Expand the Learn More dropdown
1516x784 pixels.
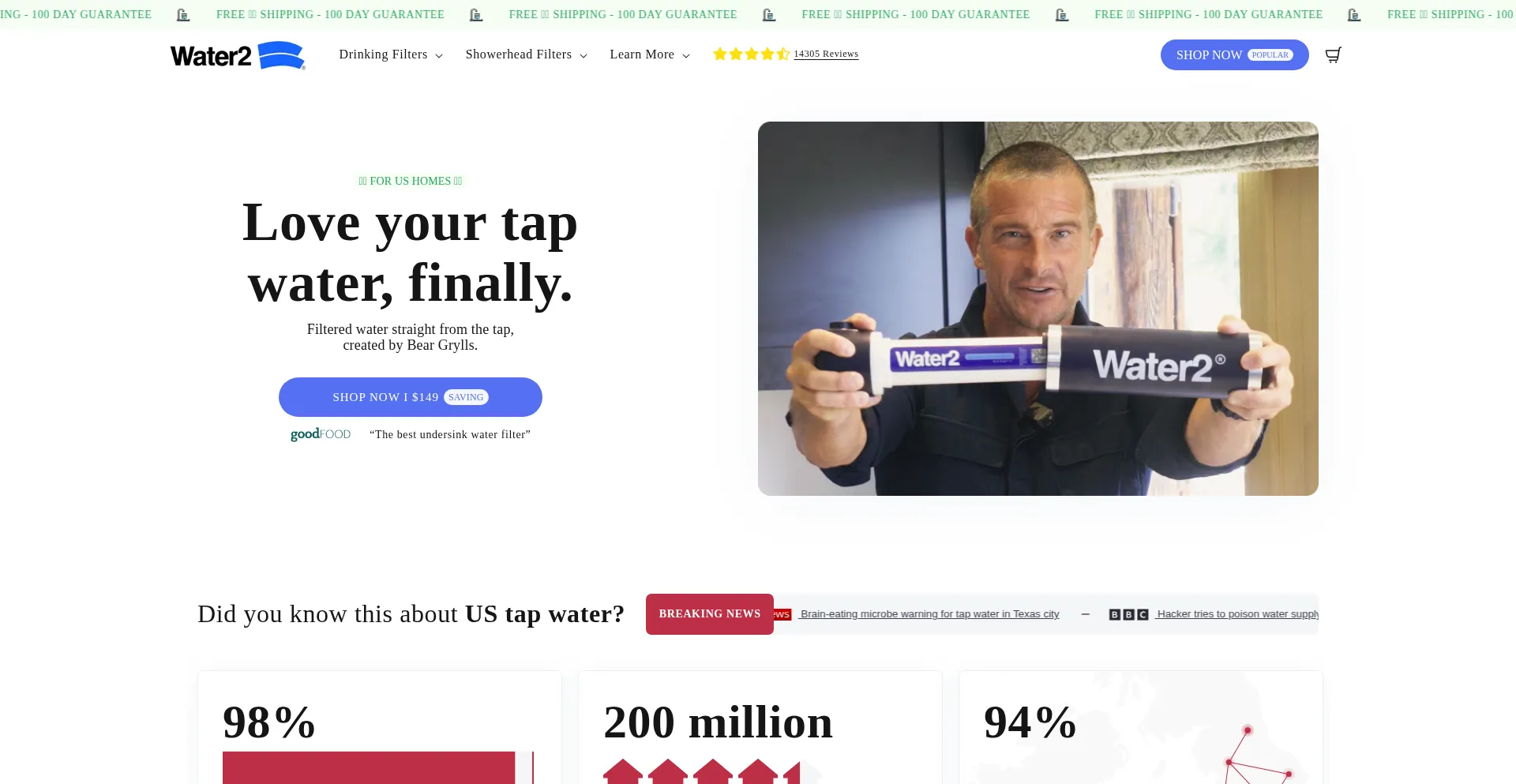pos(650,54)
